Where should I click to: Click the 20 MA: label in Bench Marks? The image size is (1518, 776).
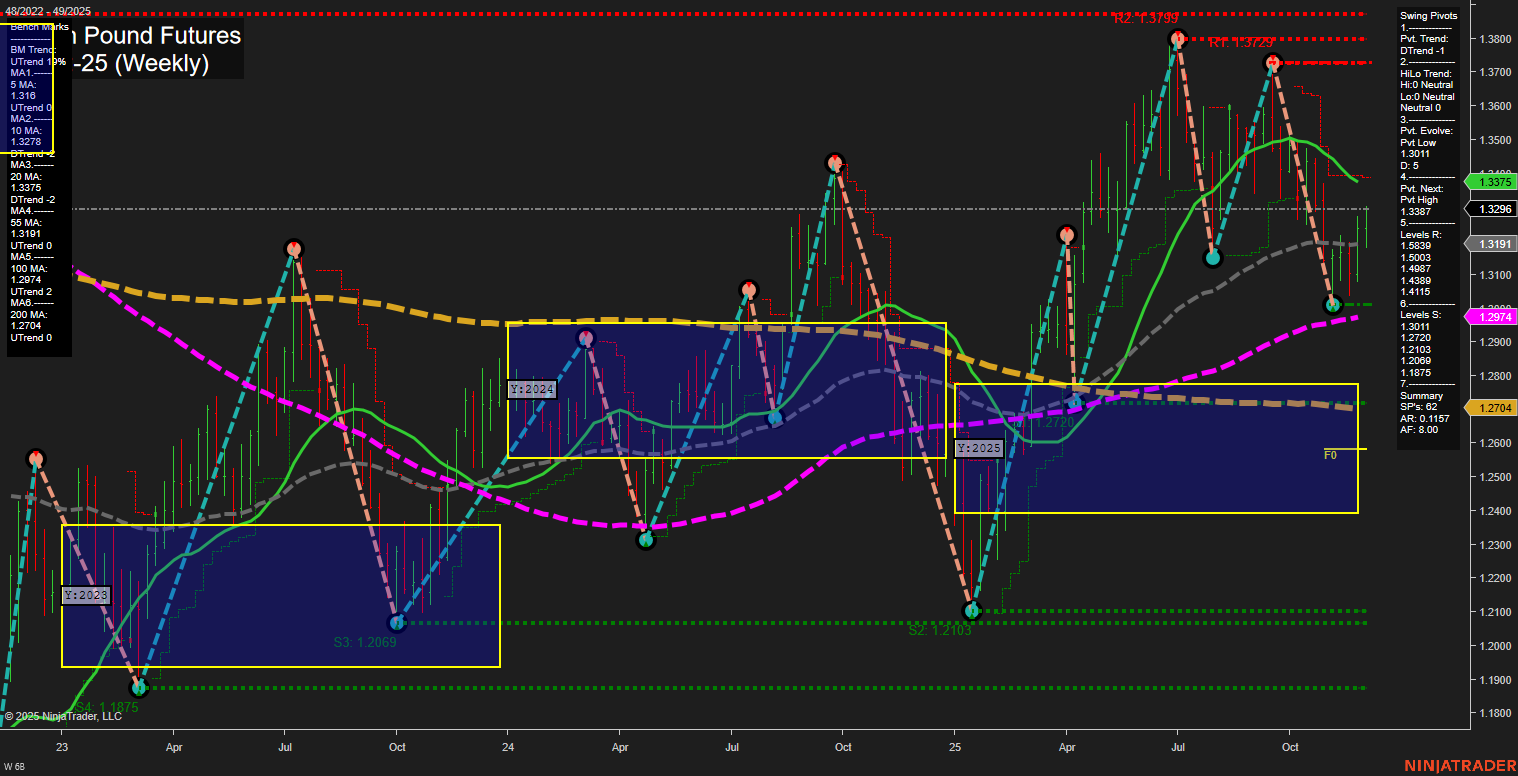click(x=24, y=176)
